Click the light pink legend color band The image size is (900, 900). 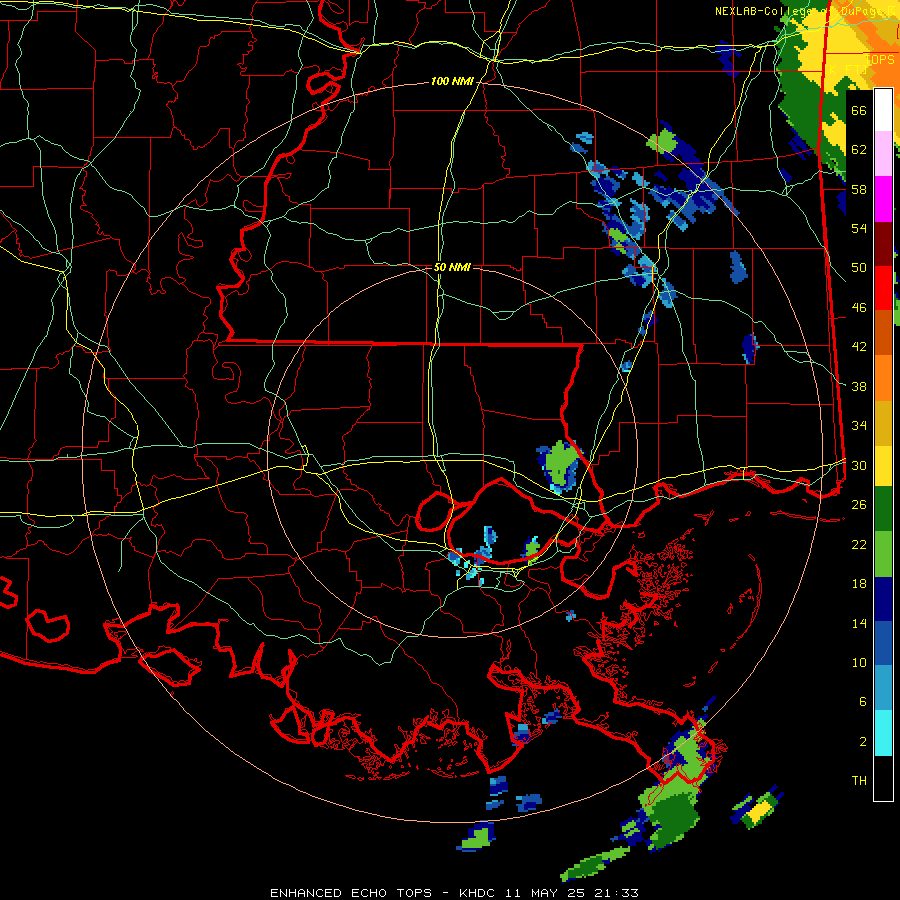pos(883,154)
